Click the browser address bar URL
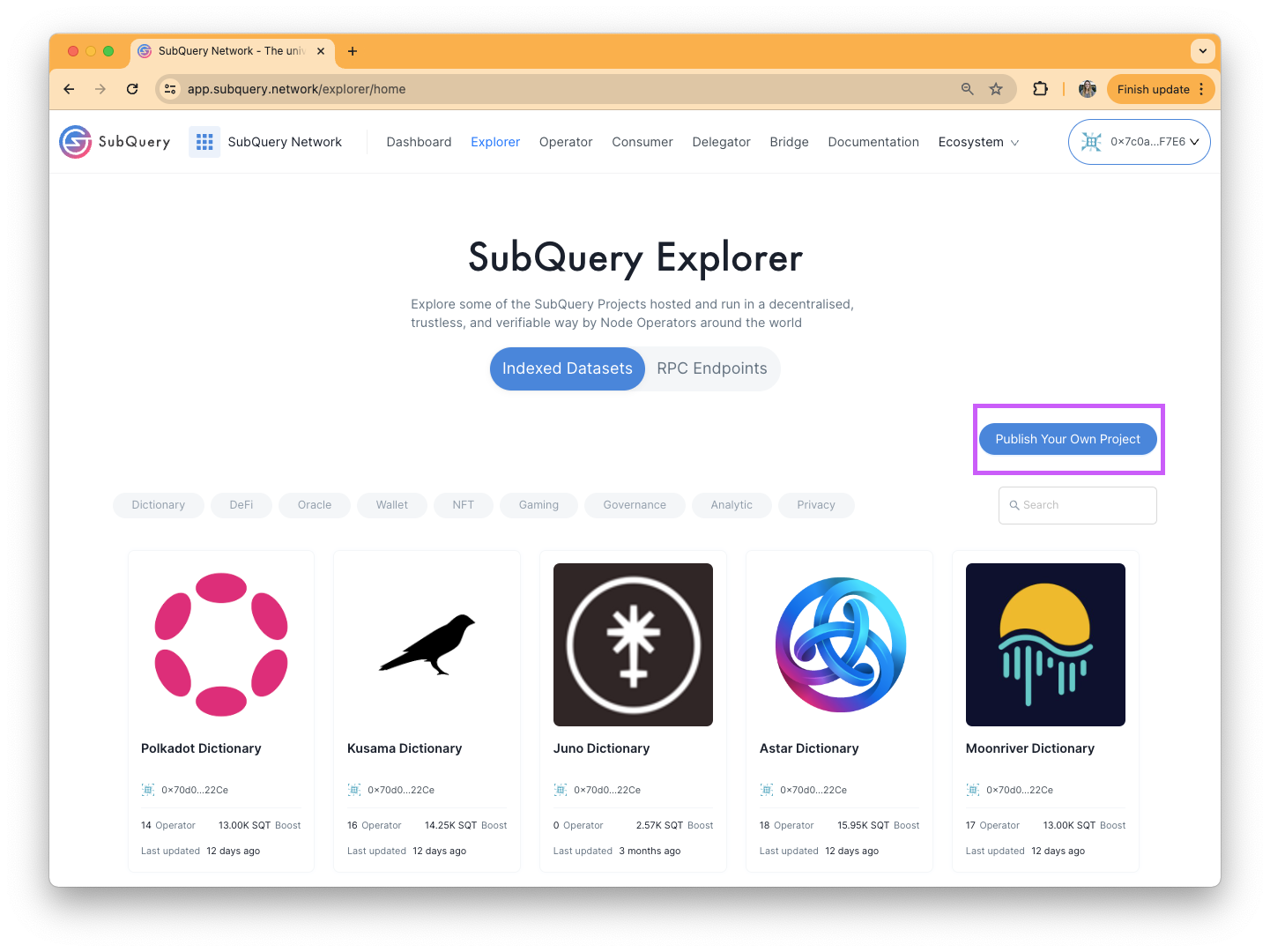This screenshot has height=952, width=1270. point(297,89)
